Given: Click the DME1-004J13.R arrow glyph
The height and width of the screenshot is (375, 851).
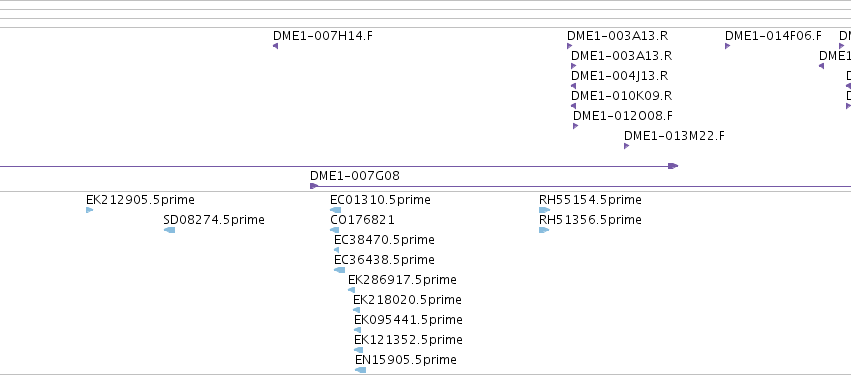Looking at the screenshot, I should tap(574, 86).
